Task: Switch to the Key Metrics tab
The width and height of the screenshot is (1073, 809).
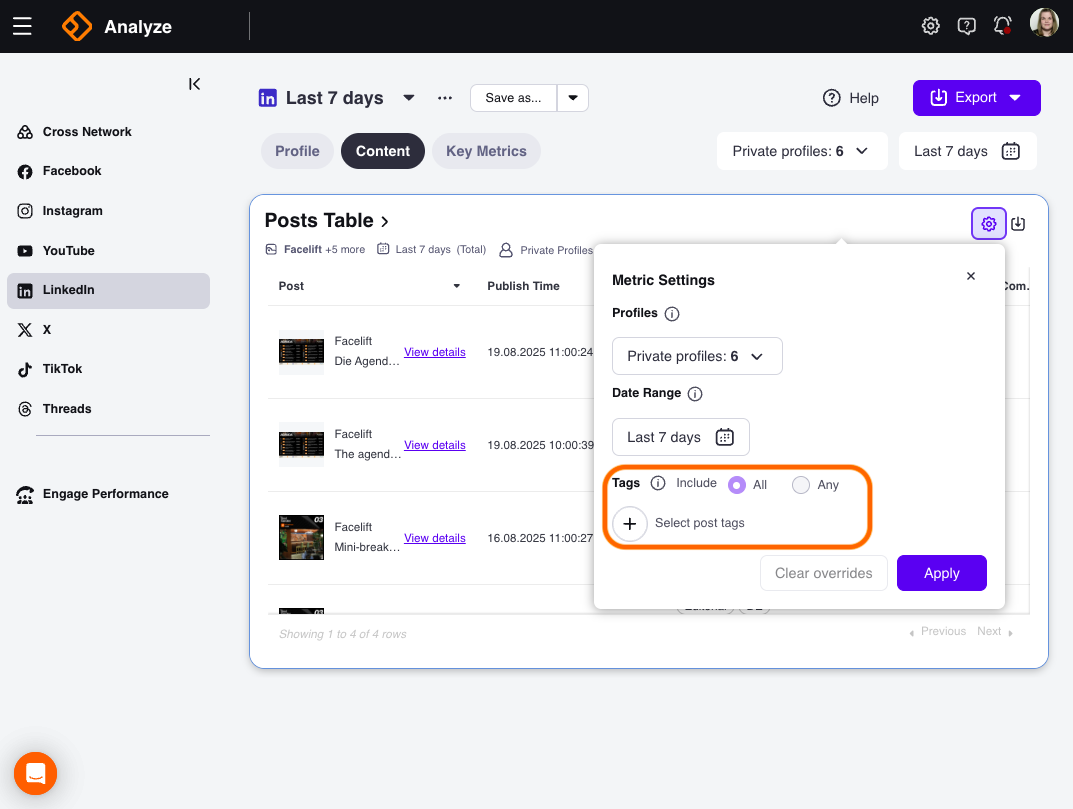Action: point(486,151)
